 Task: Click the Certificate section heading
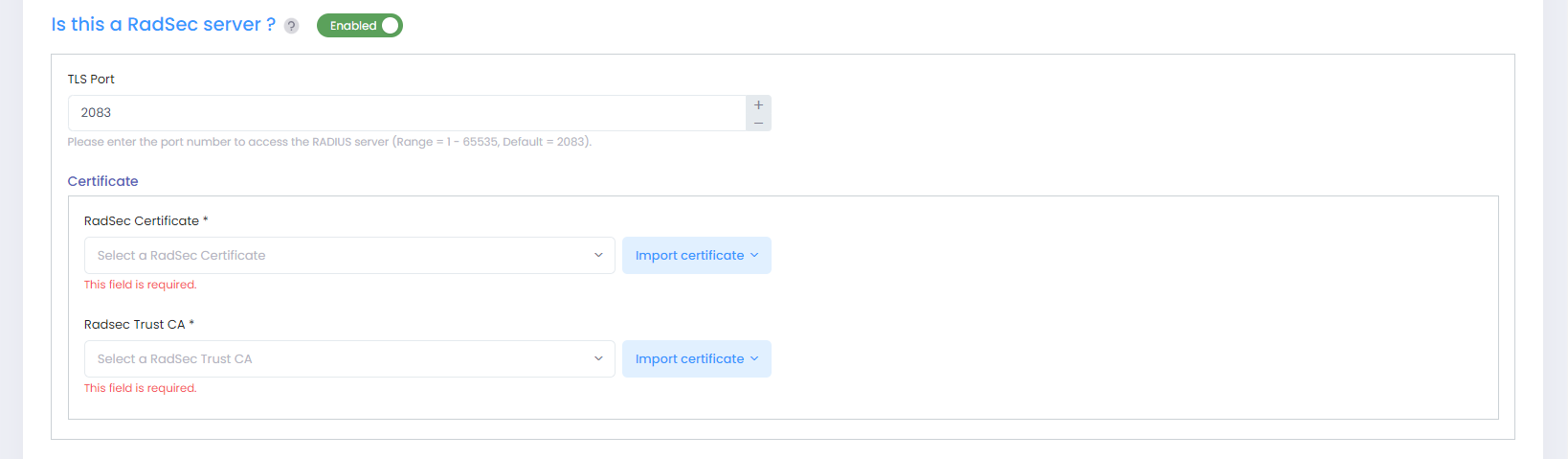[102, 181]
